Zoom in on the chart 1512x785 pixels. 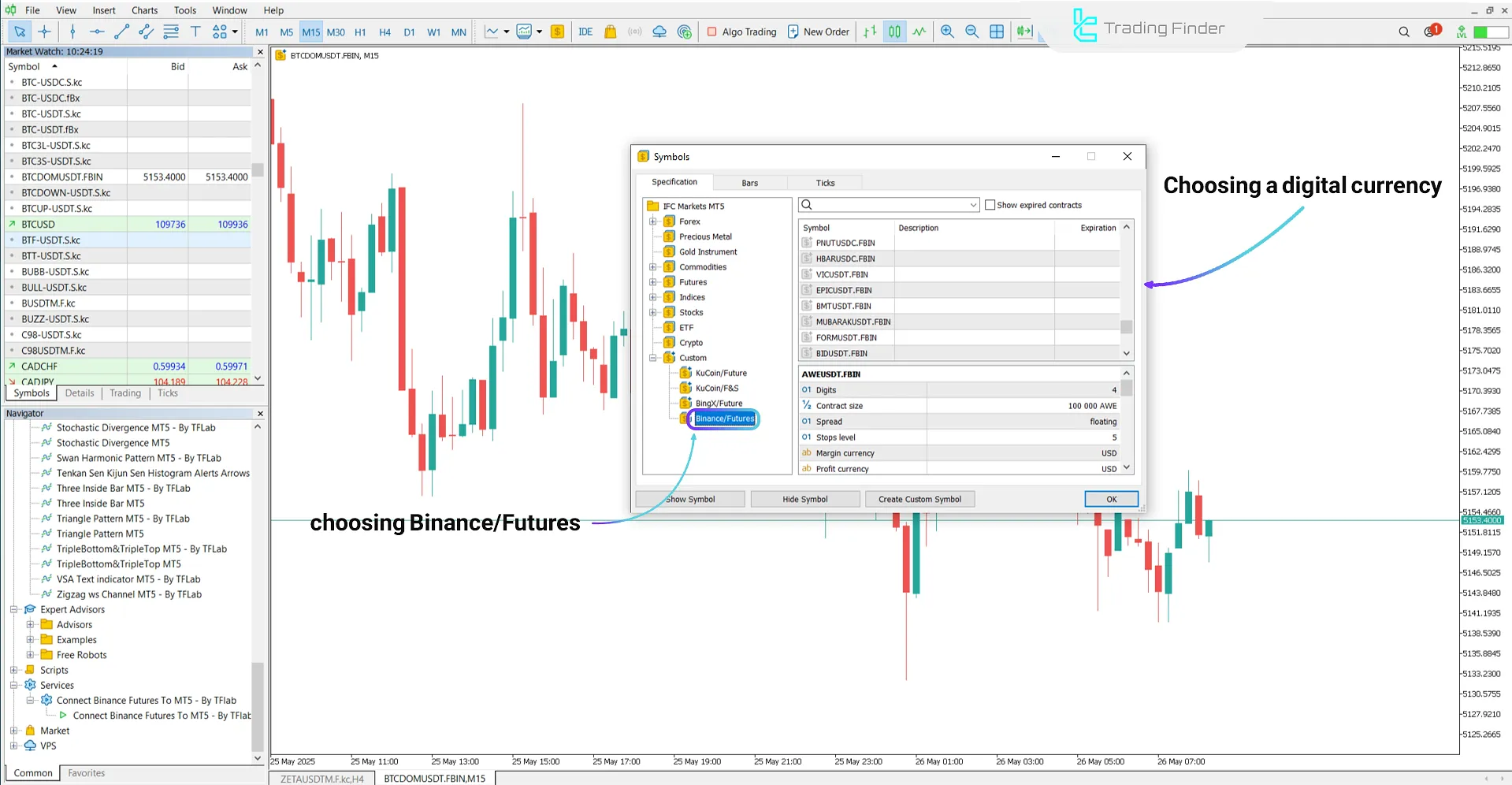tap(947, 32)
